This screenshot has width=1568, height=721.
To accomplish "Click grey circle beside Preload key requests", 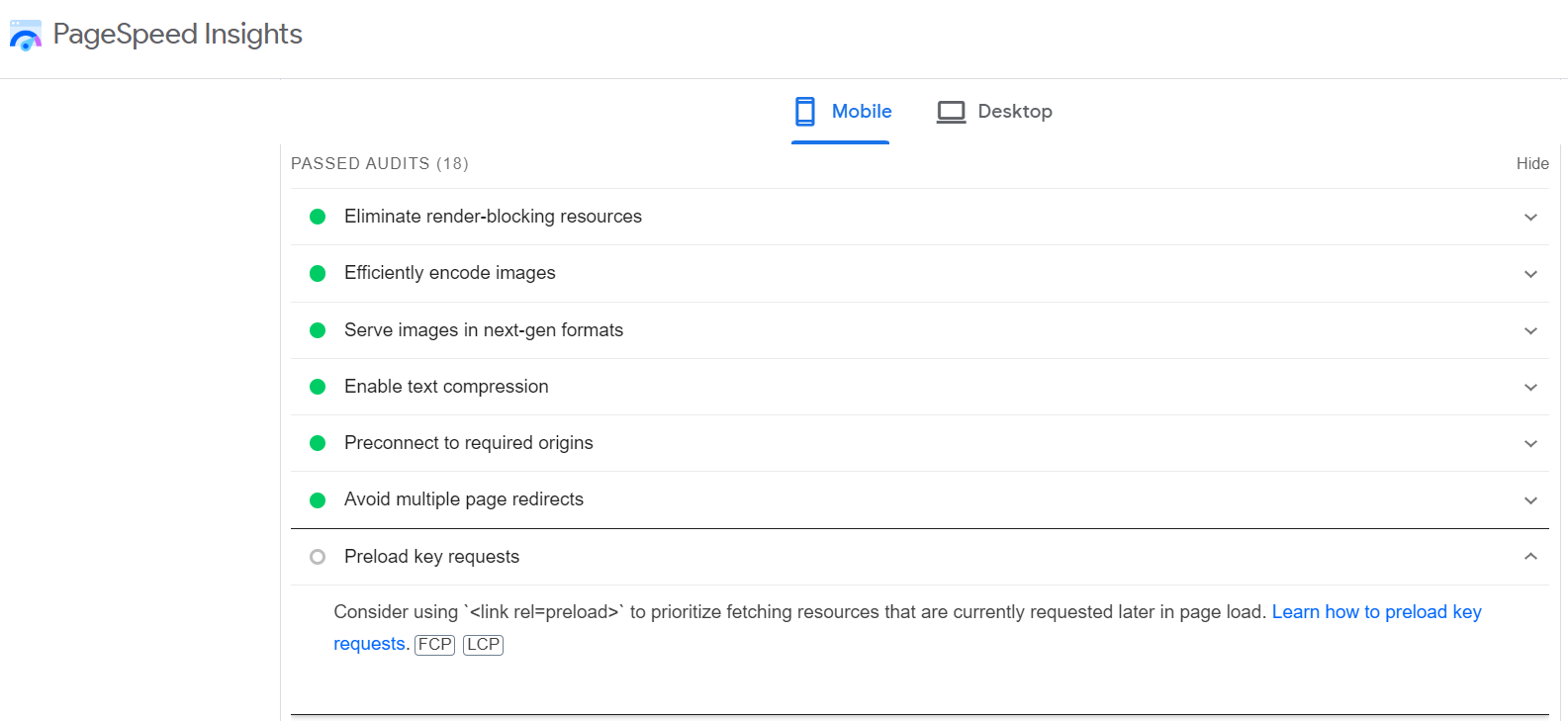I will (x=318, y=557).
